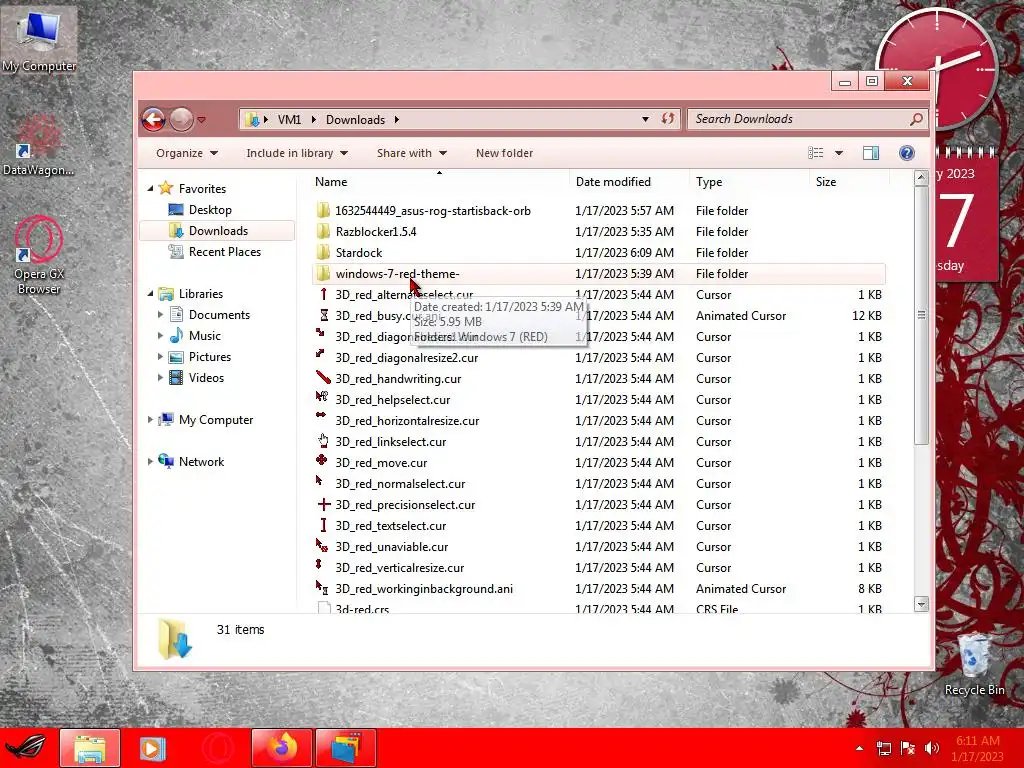1024x768 pixels.
Task: Click the New folder button
Action: point(504,153)
